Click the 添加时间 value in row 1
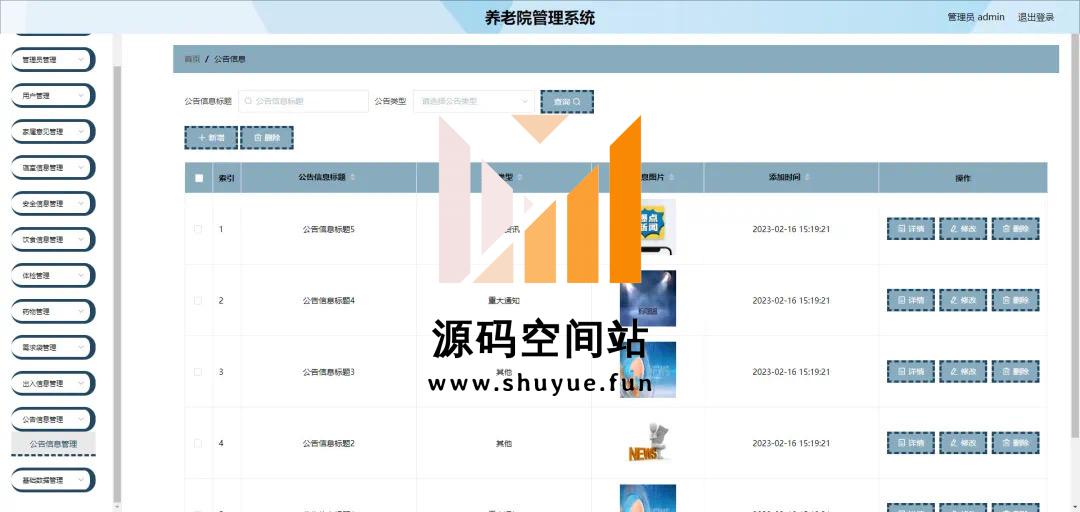 (x=791, y=229)
